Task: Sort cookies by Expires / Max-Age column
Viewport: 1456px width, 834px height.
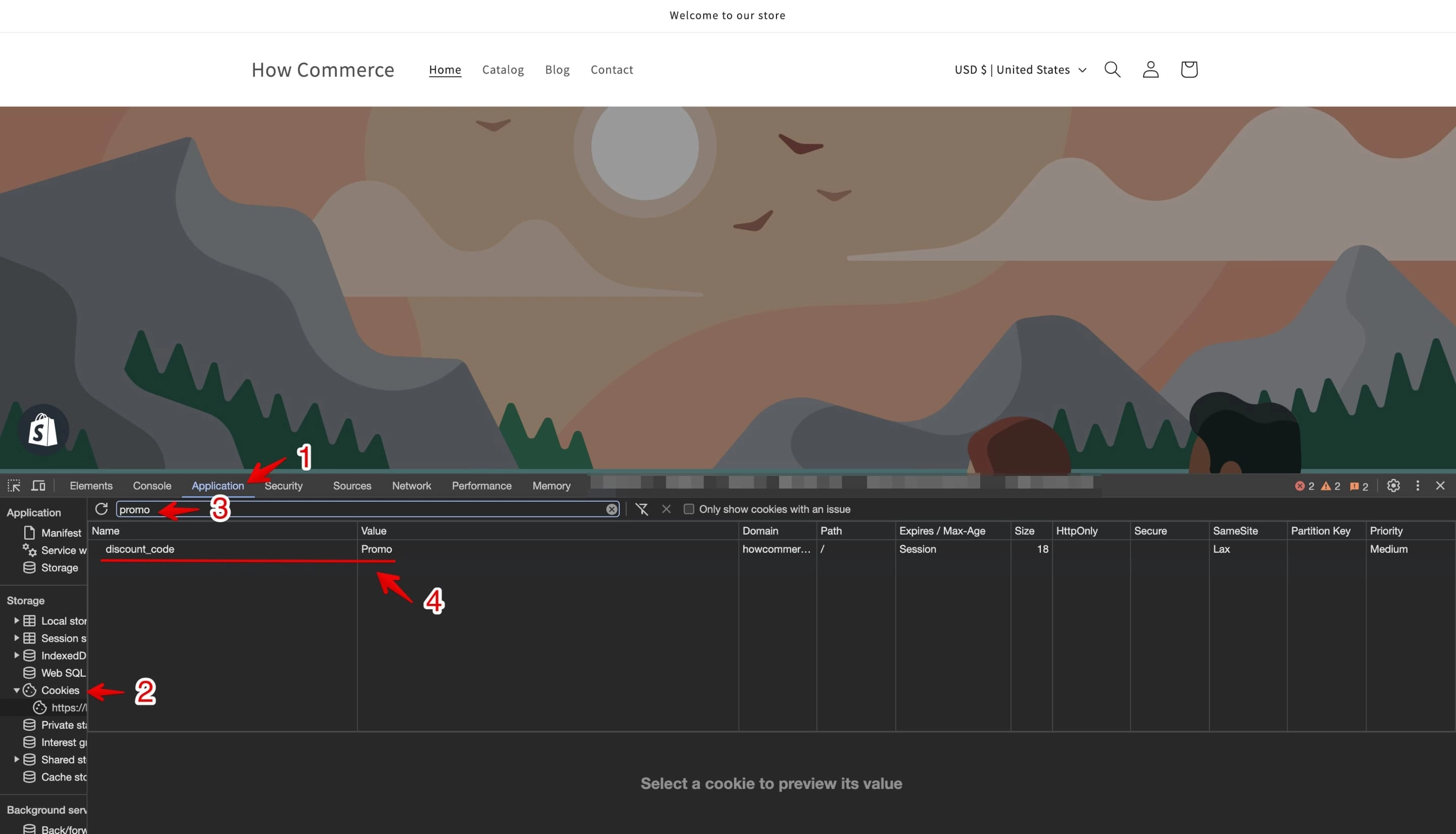Action: pos(953,531)
